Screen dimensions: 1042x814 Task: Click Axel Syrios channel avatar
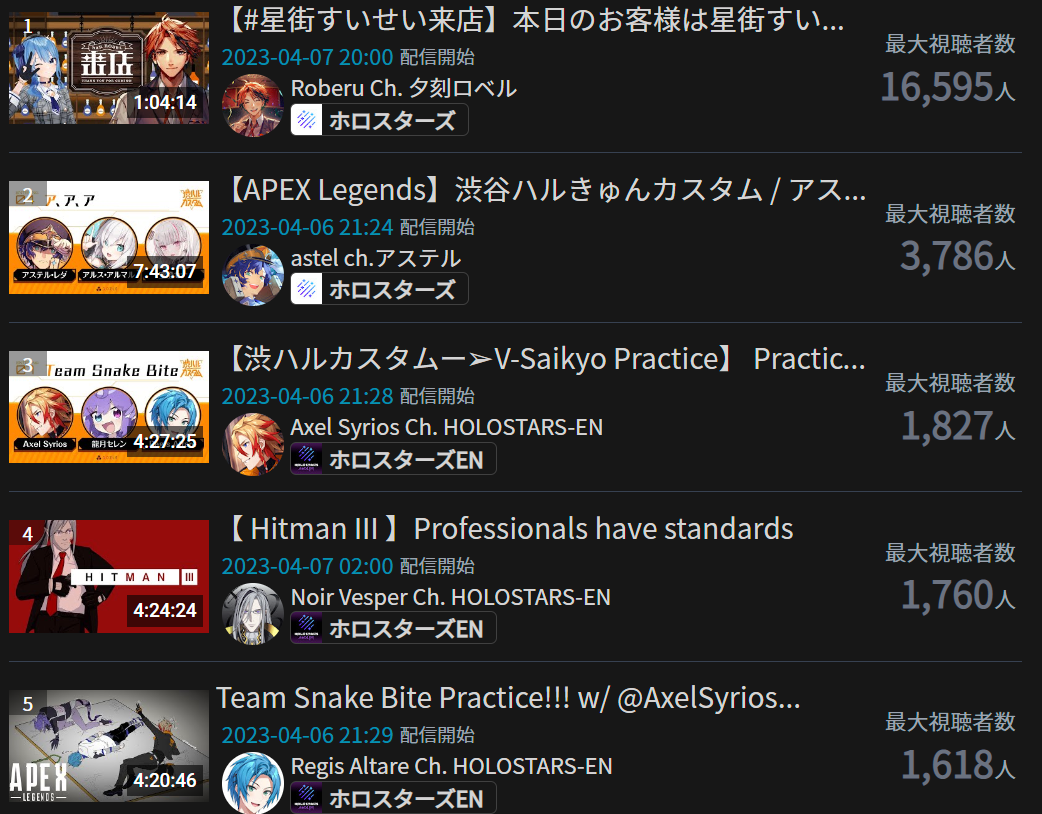coord(253,445)
